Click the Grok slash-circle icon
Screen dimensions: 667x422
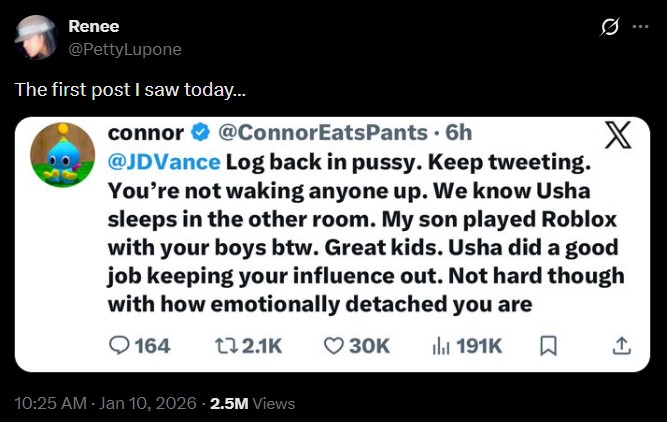tap(608, 28)
